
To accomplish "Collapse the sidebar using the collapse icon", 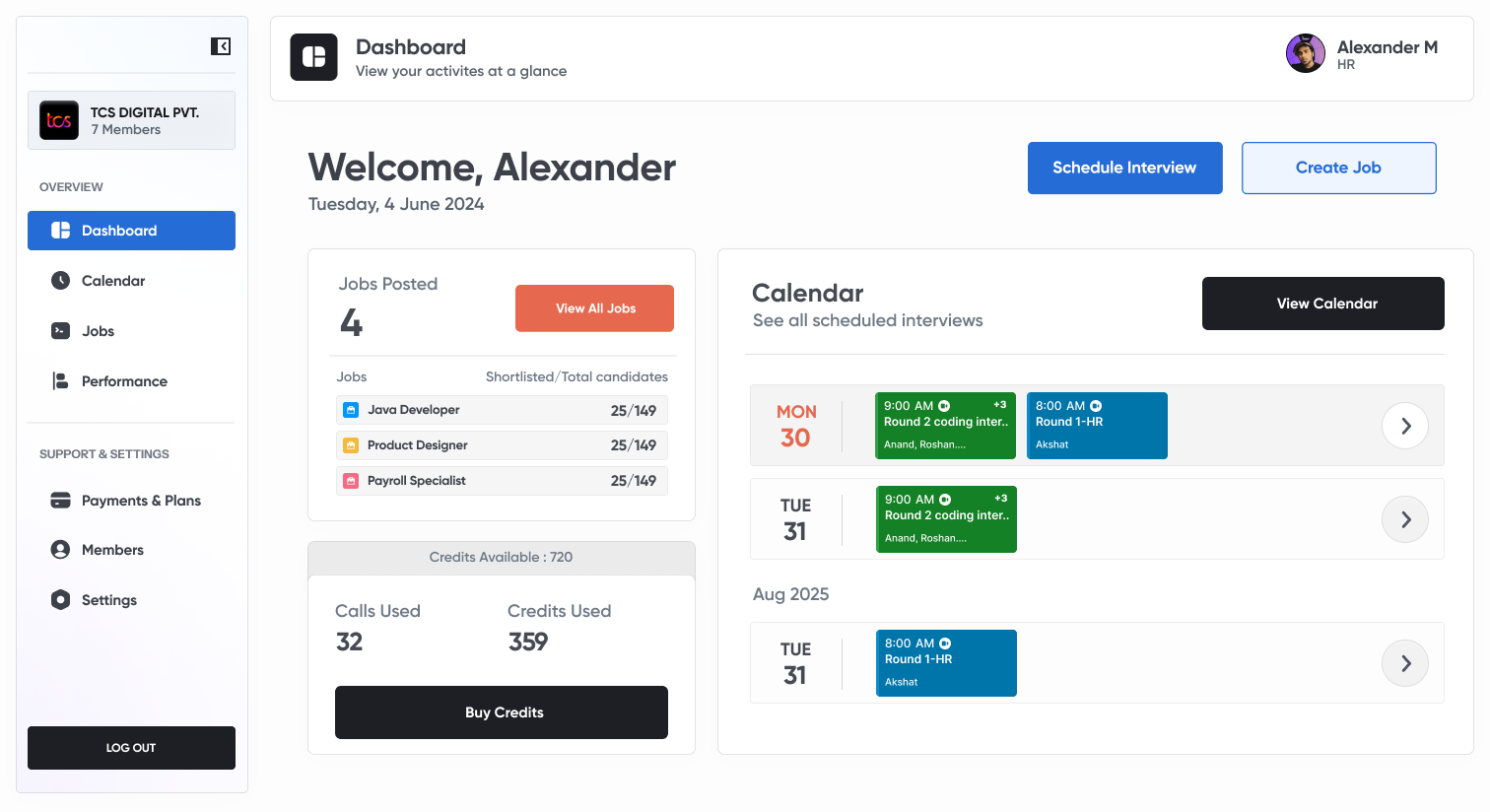I will 221,45.
